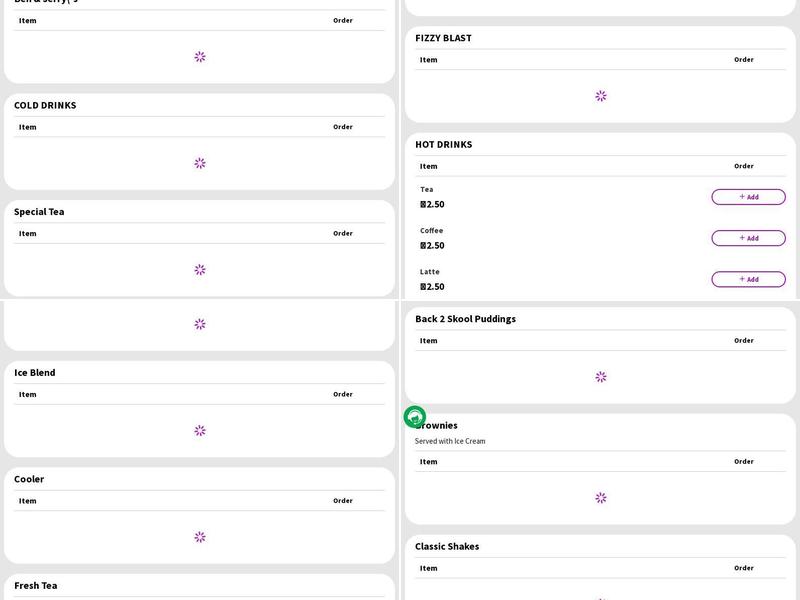
Task: Click the Latte item price
Action: pyautogui.click(x=432, y=287)
